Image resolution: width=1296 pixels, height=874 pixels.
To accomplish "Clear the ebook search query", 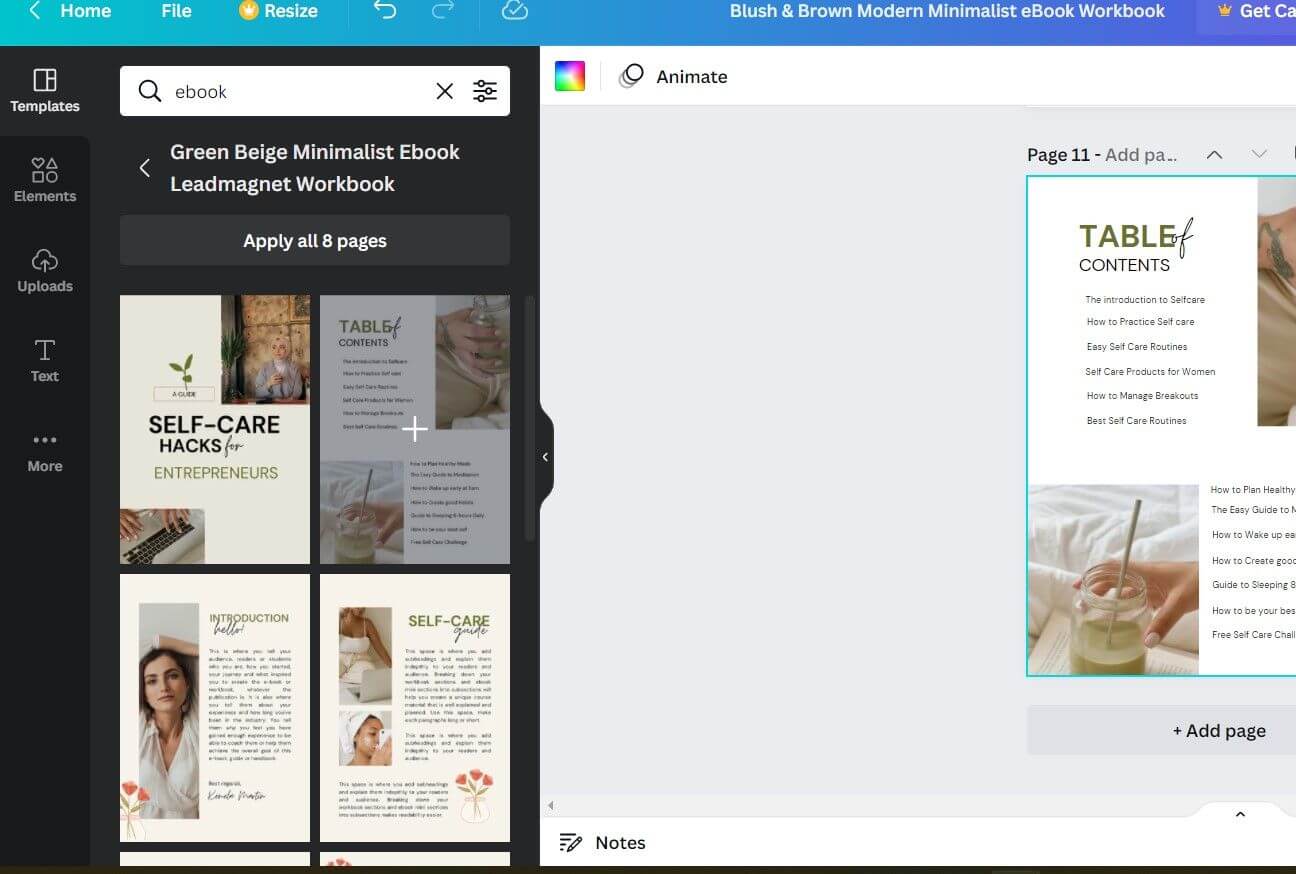I will [x=444, y=90].
